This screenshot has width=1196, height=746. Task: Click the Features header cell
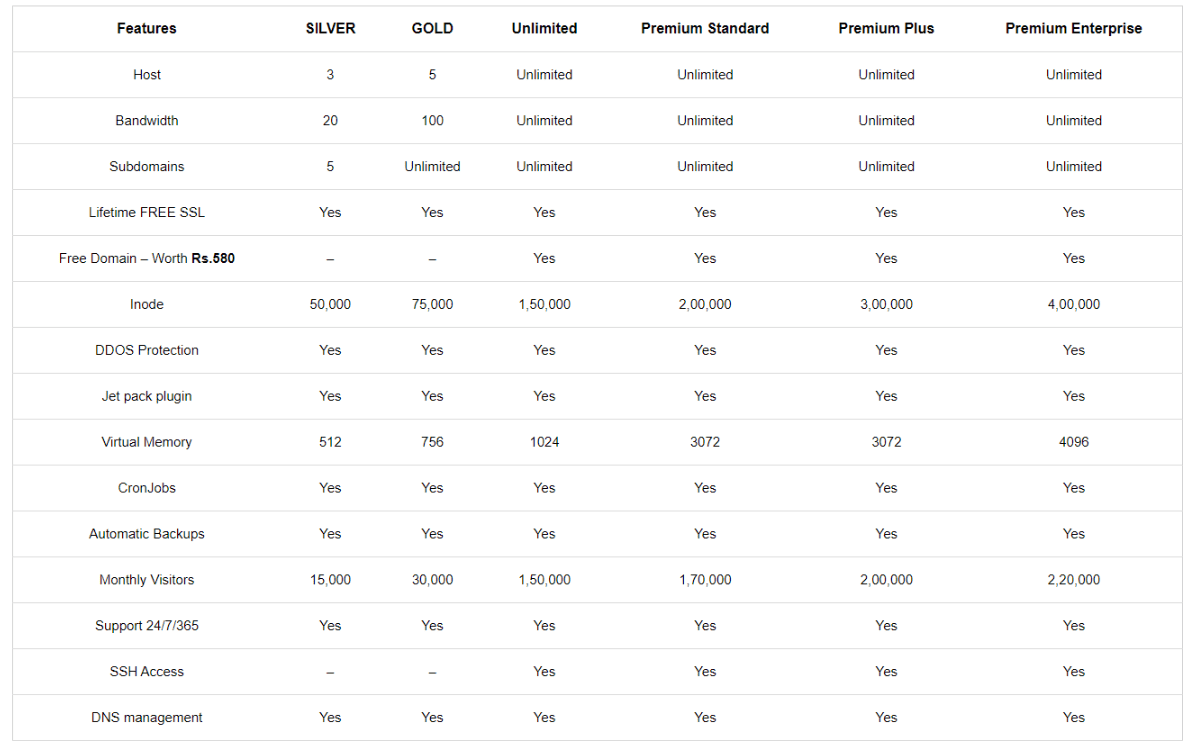click(x=146, y=28)
